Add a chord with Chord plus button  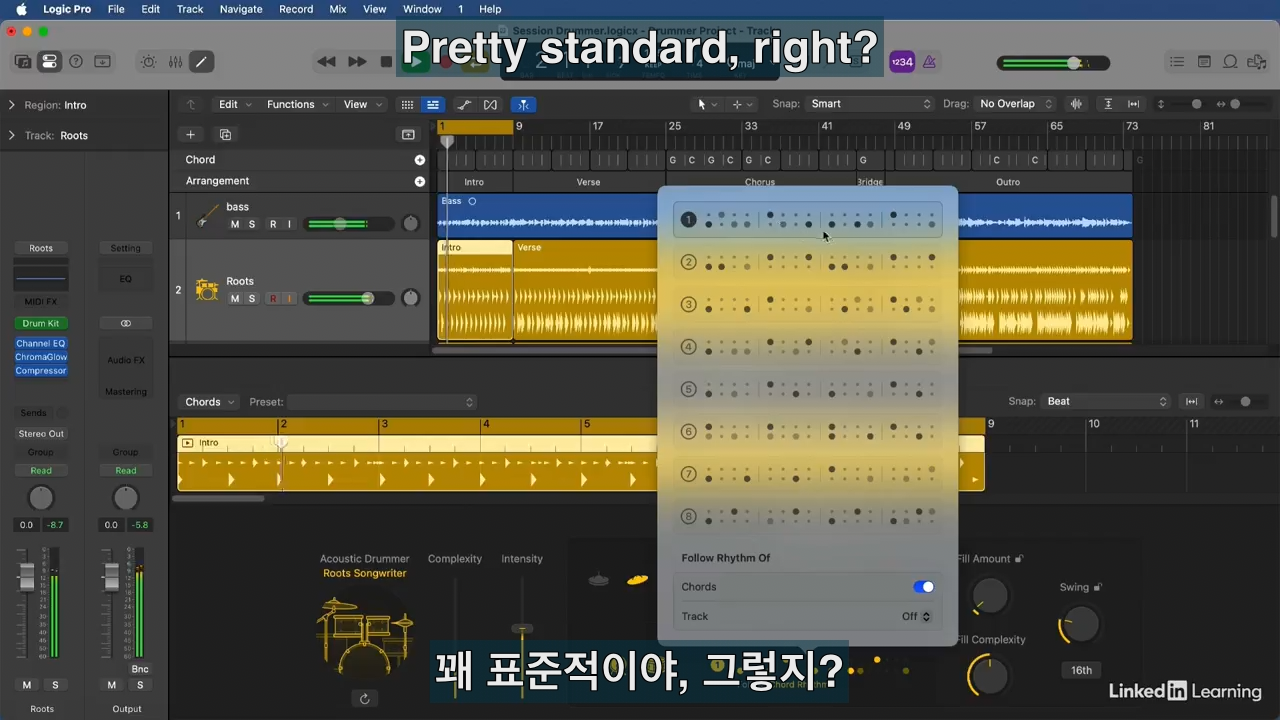tap(420, 160)
